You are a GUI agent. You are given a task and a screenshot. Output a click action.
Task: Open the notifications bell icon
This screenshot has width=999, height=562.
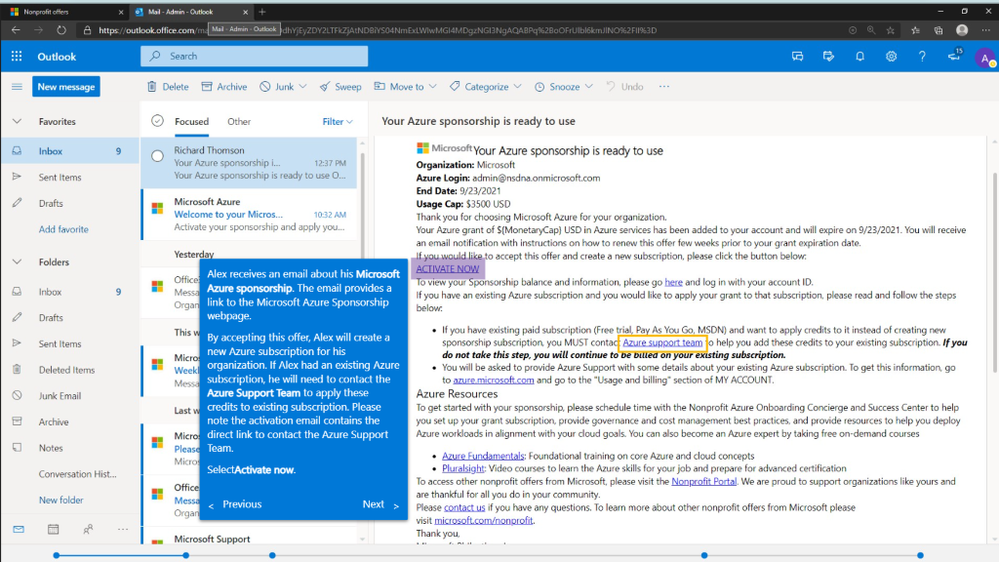pos(859,56)
